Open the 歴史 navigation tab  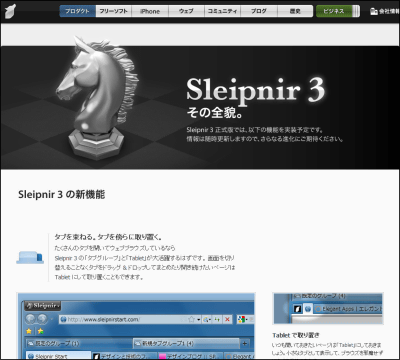pos(295,11)
